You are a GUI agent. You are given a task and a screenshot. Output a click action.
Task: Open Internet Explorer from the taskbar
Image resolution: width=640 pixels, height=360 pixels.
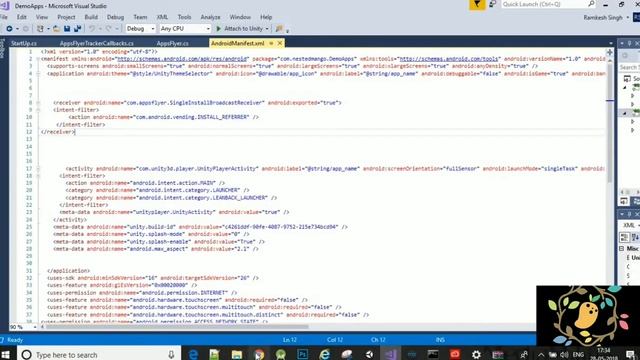(324, 354)
